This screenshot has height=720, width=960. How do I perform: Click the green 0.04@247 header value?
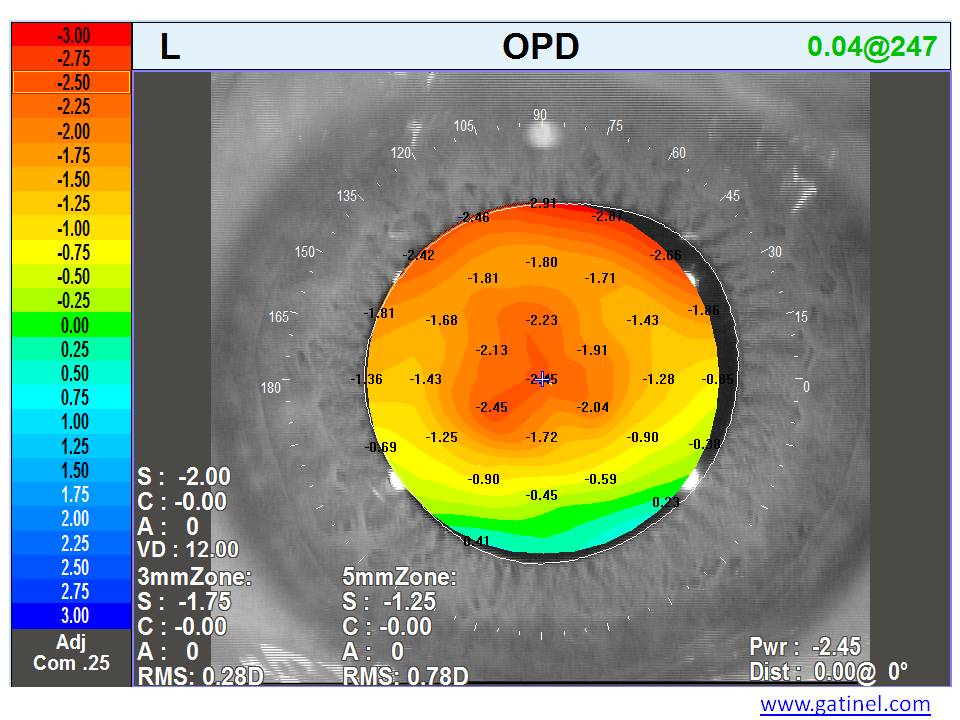tap(871, 47)
